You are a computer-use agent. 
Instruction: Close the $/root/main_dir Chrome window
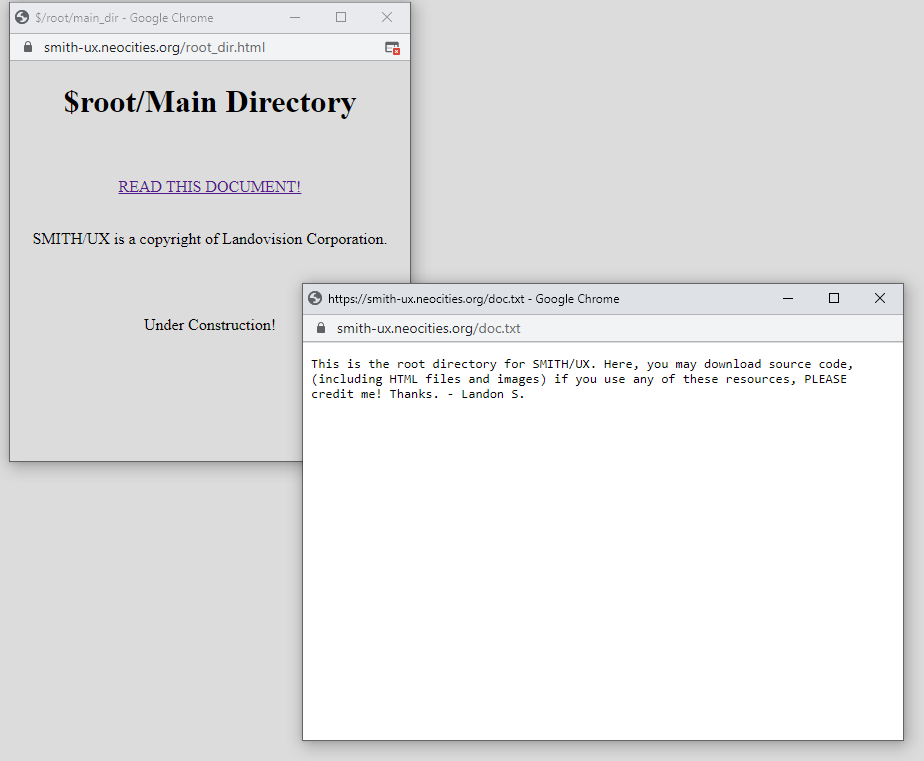tap(387, 18)
